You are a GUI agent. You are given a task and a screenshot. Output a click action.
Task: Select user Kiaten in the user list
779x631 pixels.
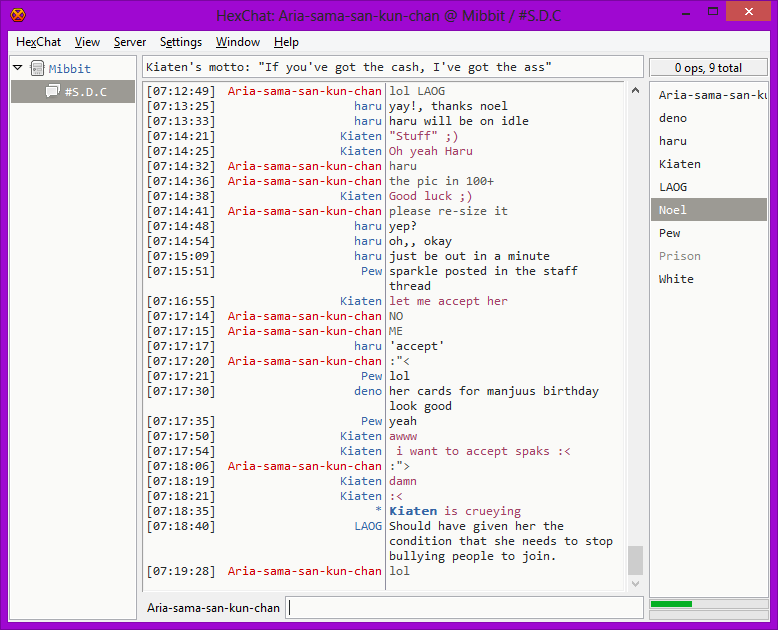[679, 164]
